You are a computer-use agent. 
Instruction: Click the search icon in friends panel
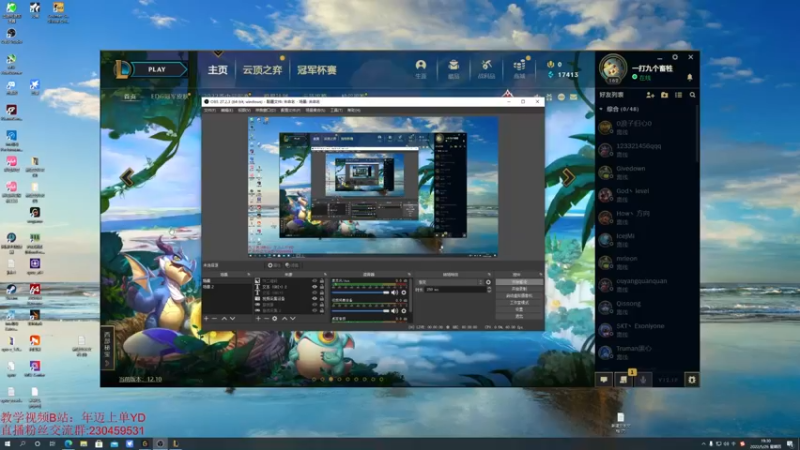tap(692, 95)
